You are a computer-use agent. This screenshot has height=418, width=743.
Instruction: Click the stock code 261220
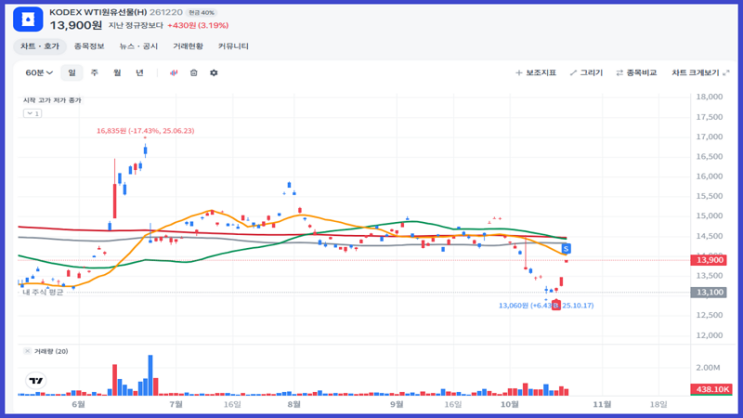166,12
